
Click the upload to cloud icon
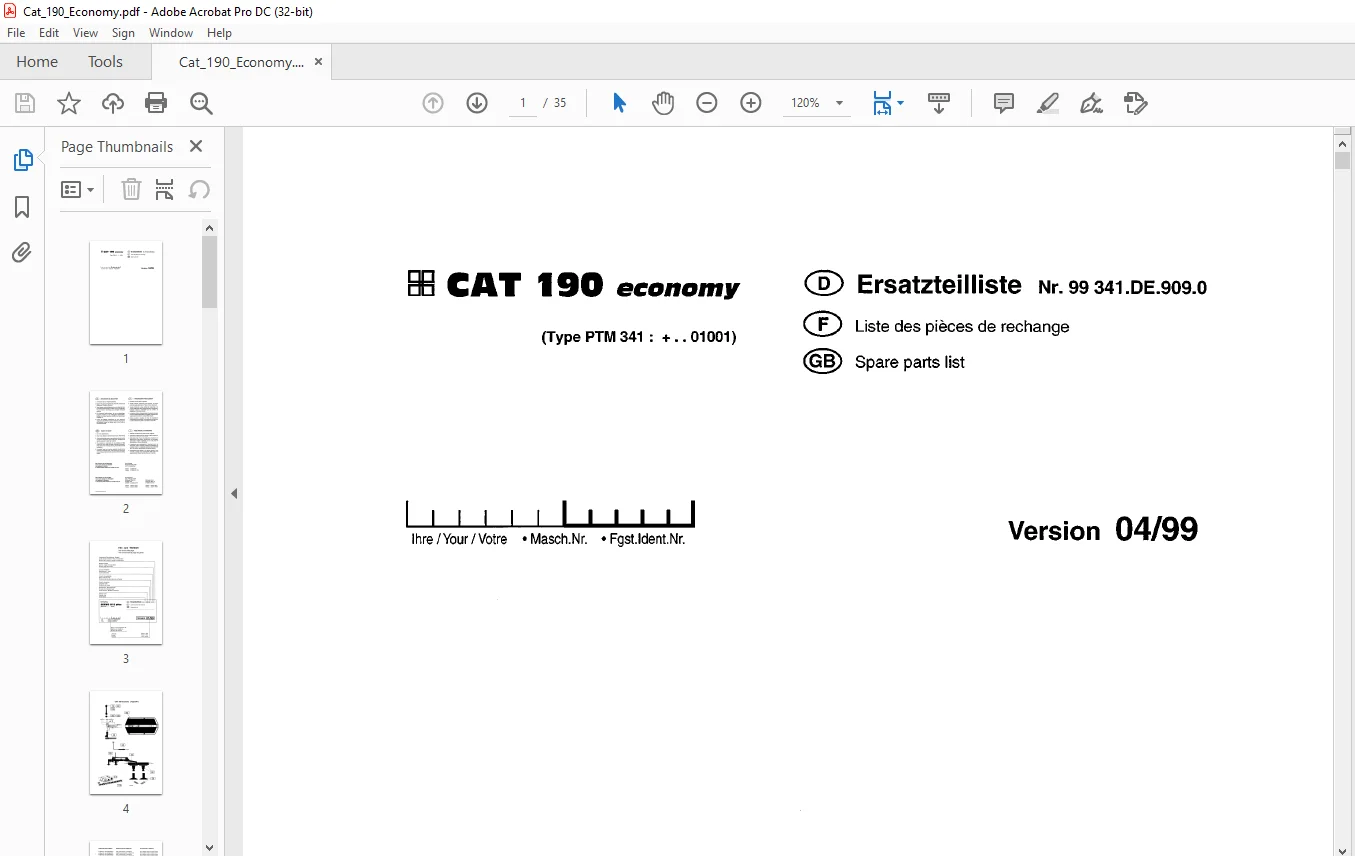(x=113, y=103)
